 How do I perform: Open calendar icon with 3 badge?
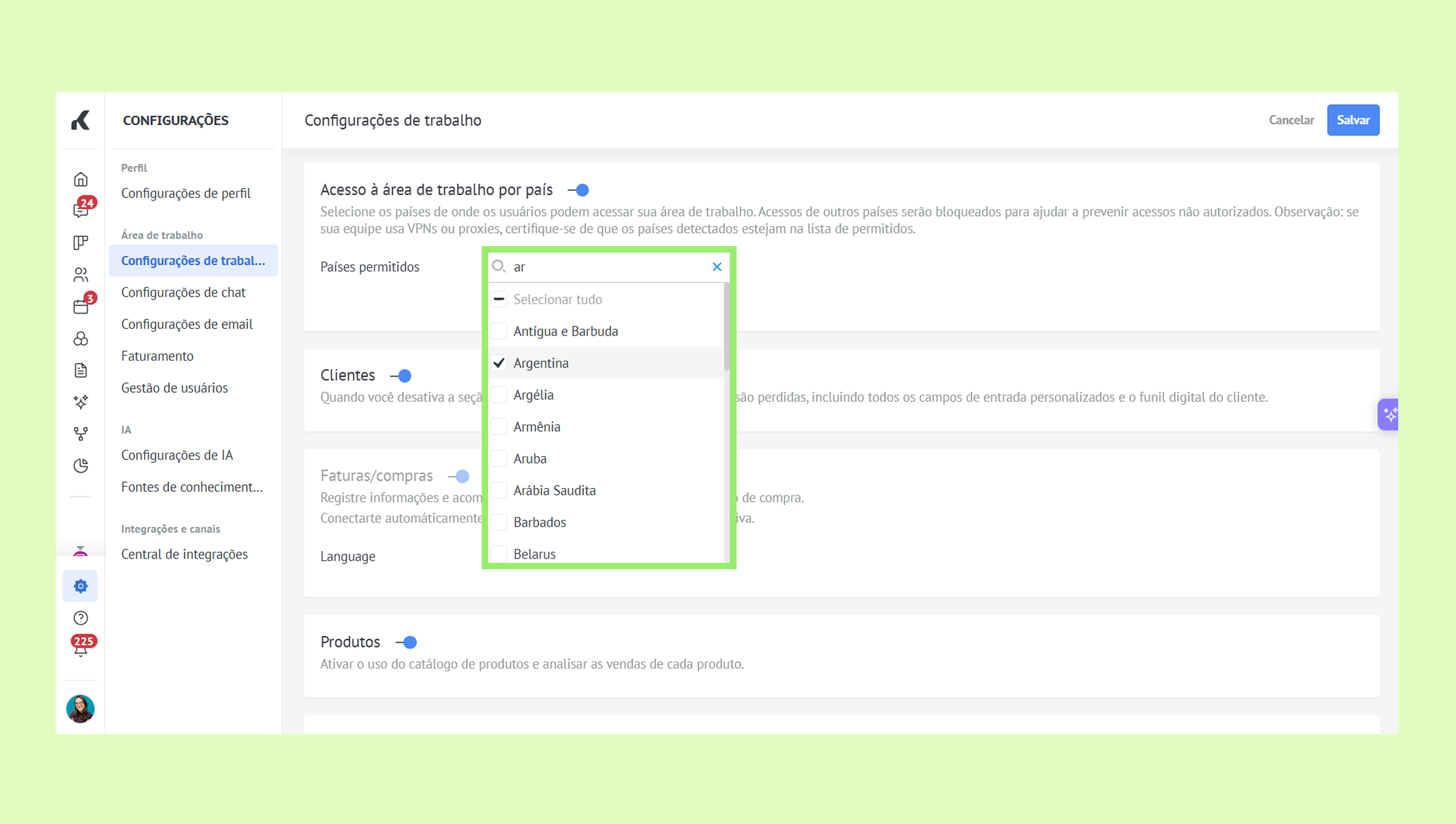coord(80,306)
